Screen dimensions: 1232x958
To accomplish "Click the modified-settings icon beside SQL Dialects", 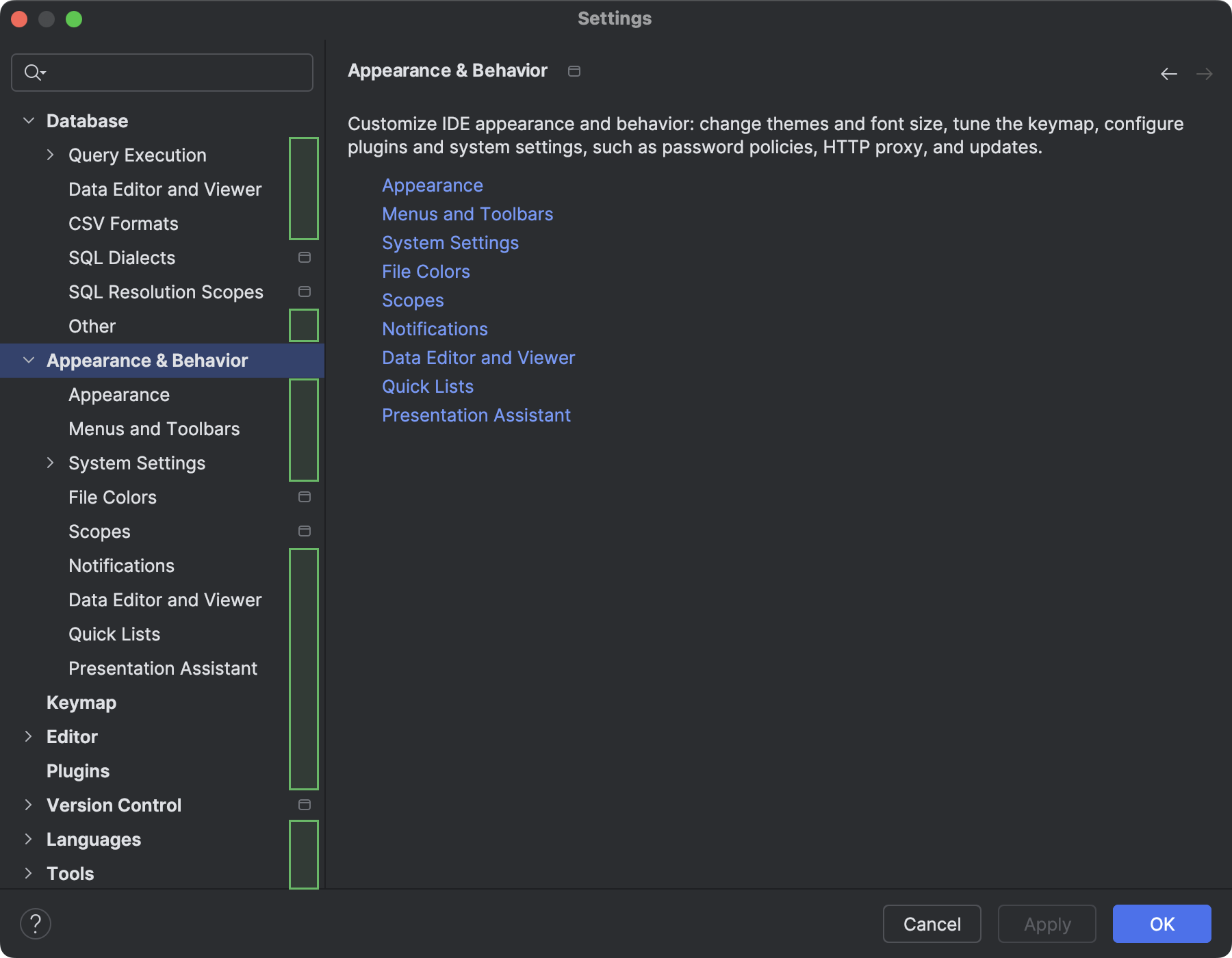I will pos(303,257).
